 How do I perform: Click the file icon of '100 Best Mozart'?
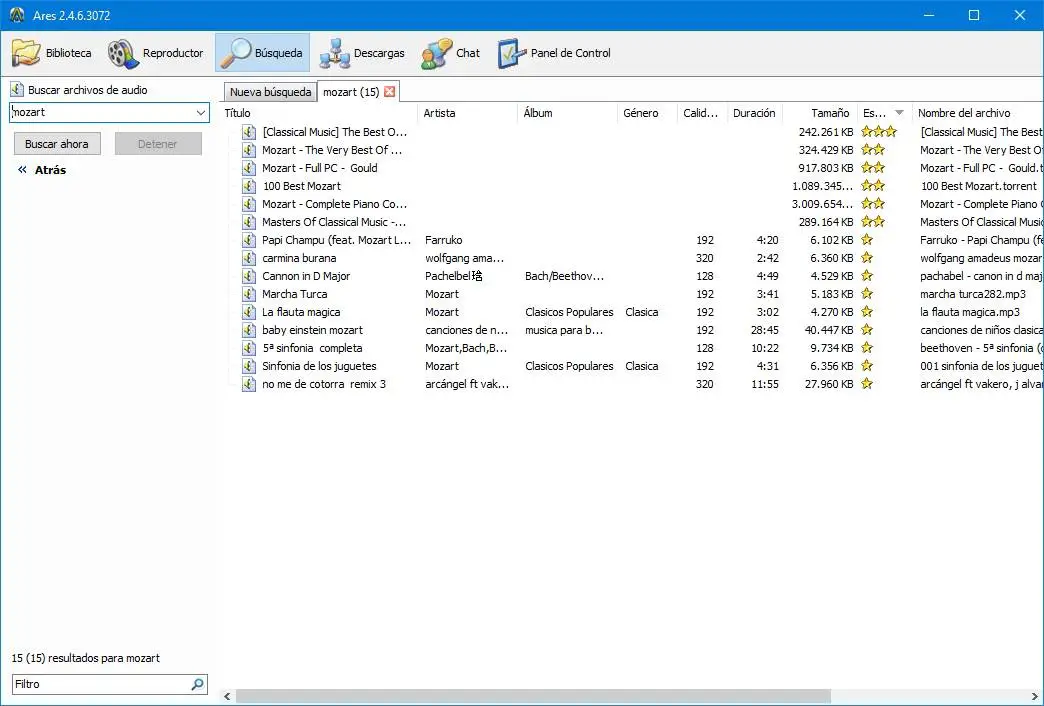249,186
